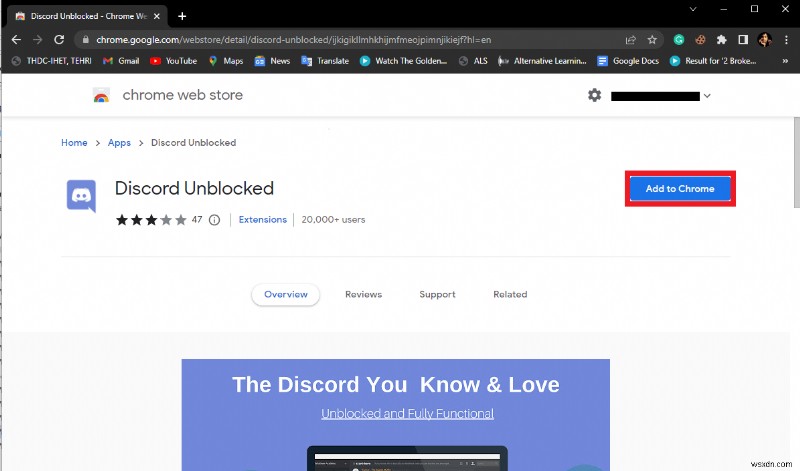The width and height of the screenshot is (800, 471).
Task: Click the star rating row
Action: coord(151,220)
